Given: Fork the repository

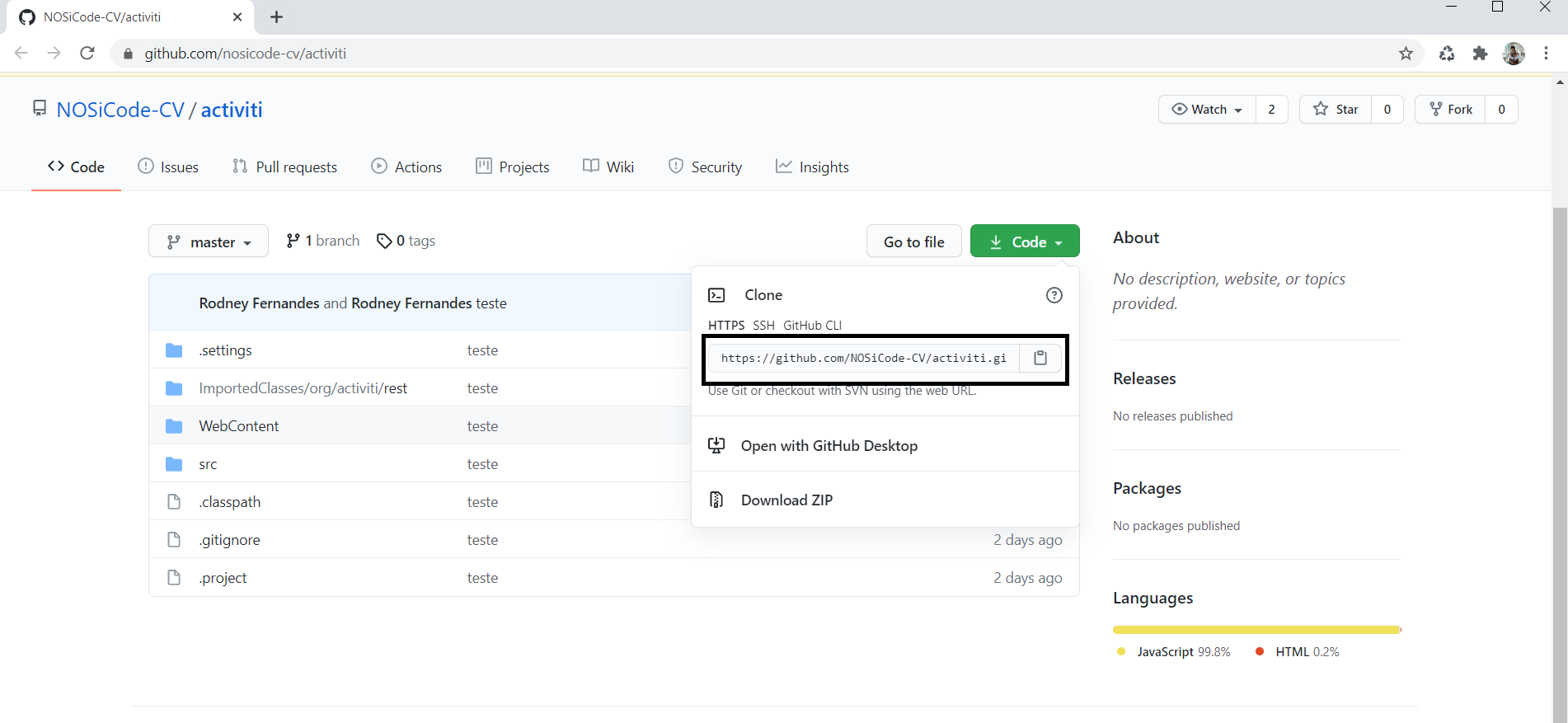Looking at the screenshot, I should point(1450,110).
